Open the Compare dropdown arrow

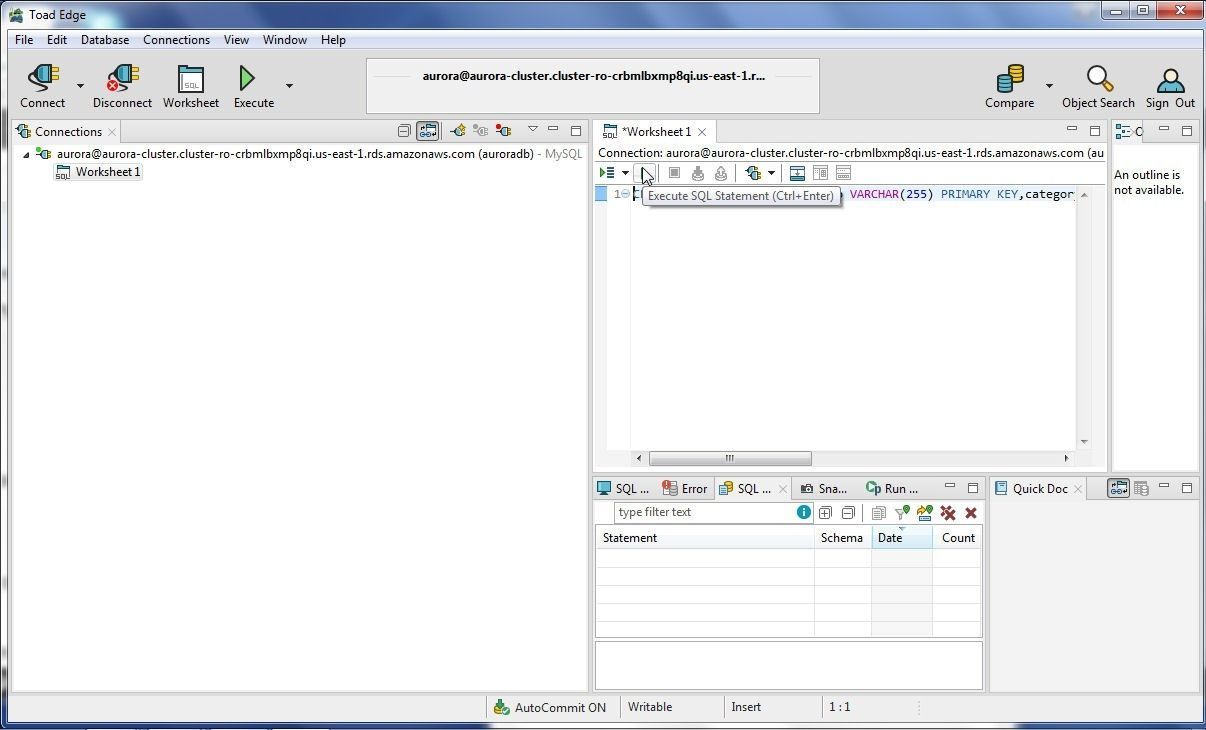click(1049, 86)
